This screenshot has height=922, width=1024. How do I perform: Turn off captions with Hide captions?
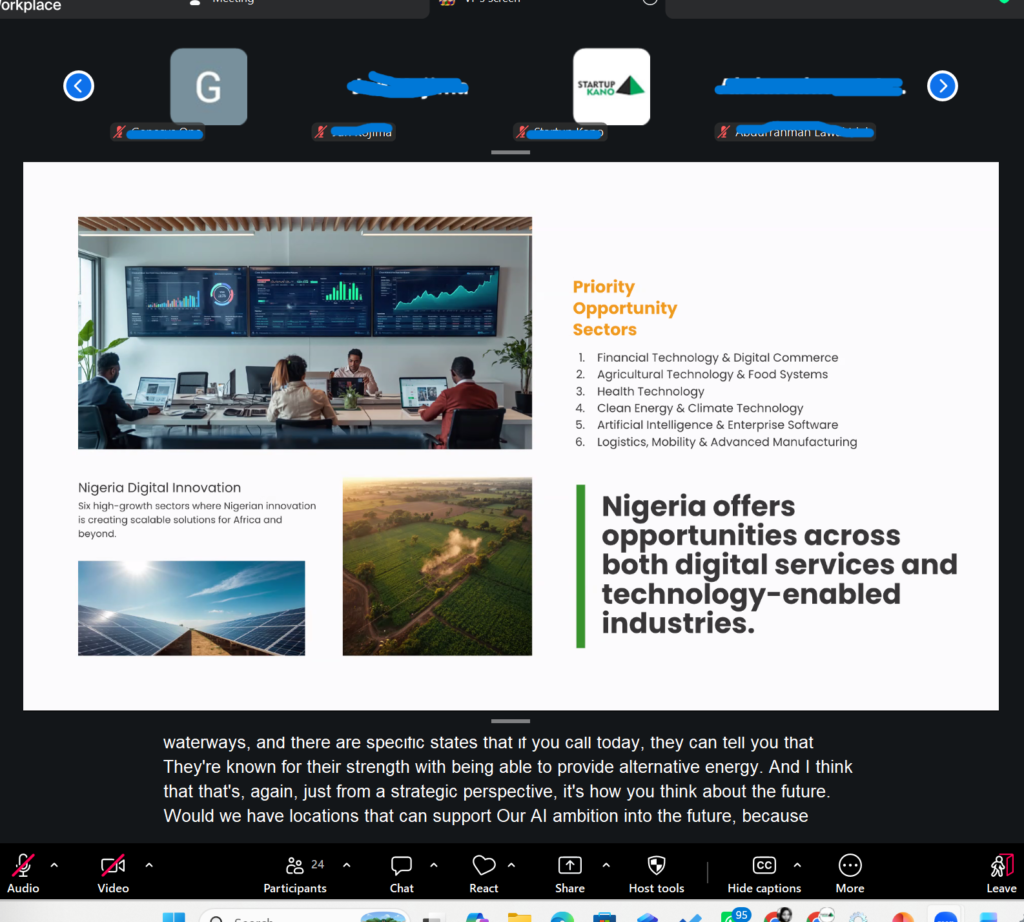pyautogui.click(x=764, y=873)
